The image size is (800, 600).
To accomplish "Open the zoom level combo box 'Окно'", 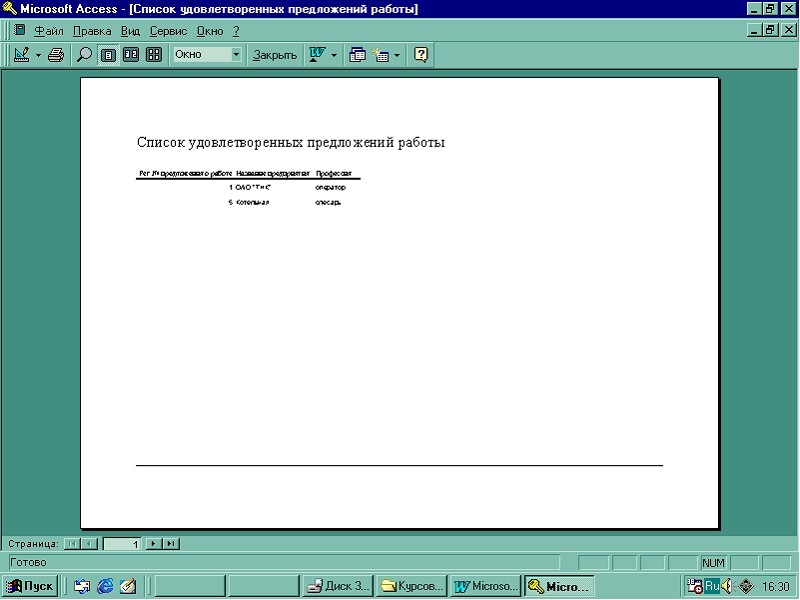I will (x=207, y=54).
